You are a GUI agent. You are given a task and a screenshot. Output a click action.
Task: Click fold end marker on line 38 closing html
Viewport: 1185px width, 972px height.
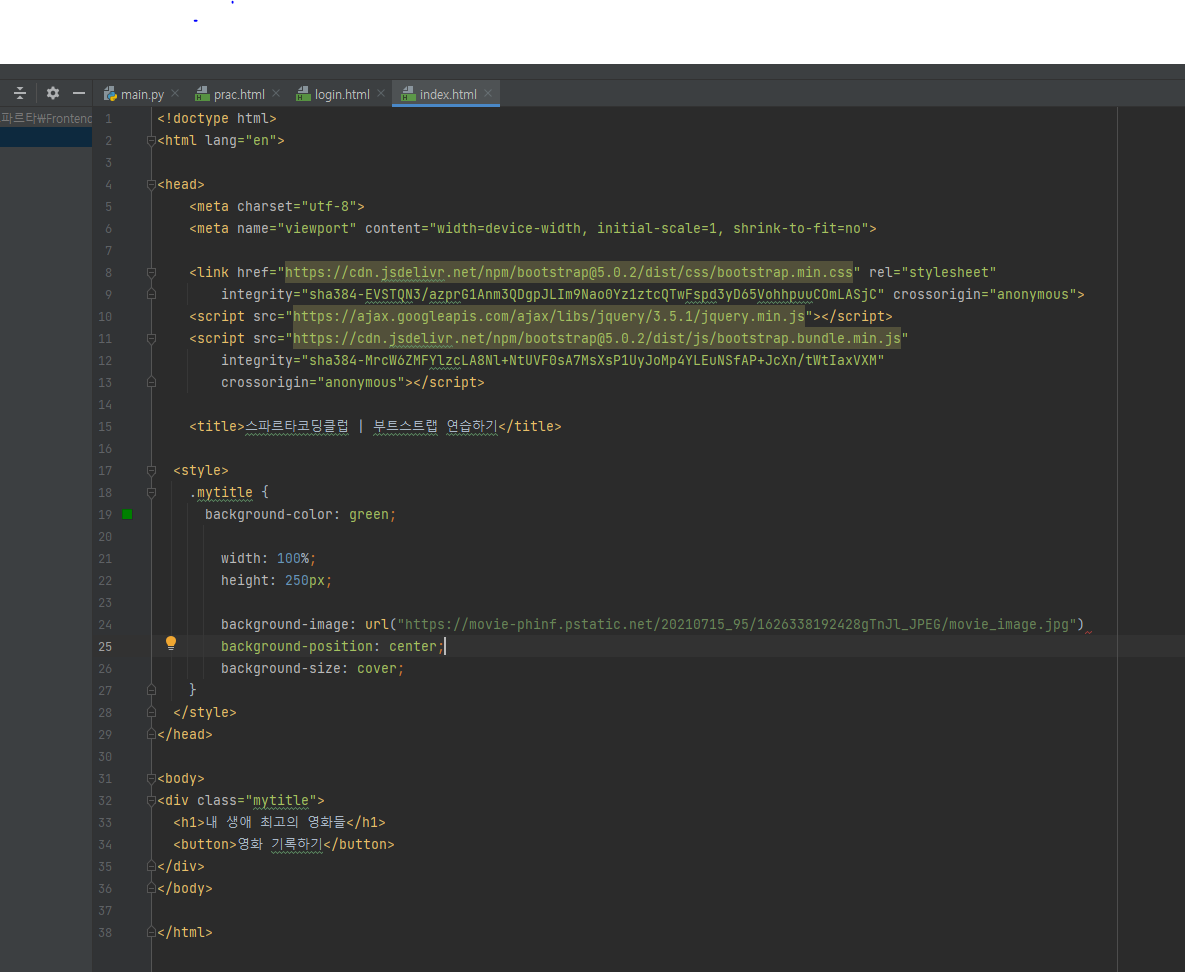point(151,933)
